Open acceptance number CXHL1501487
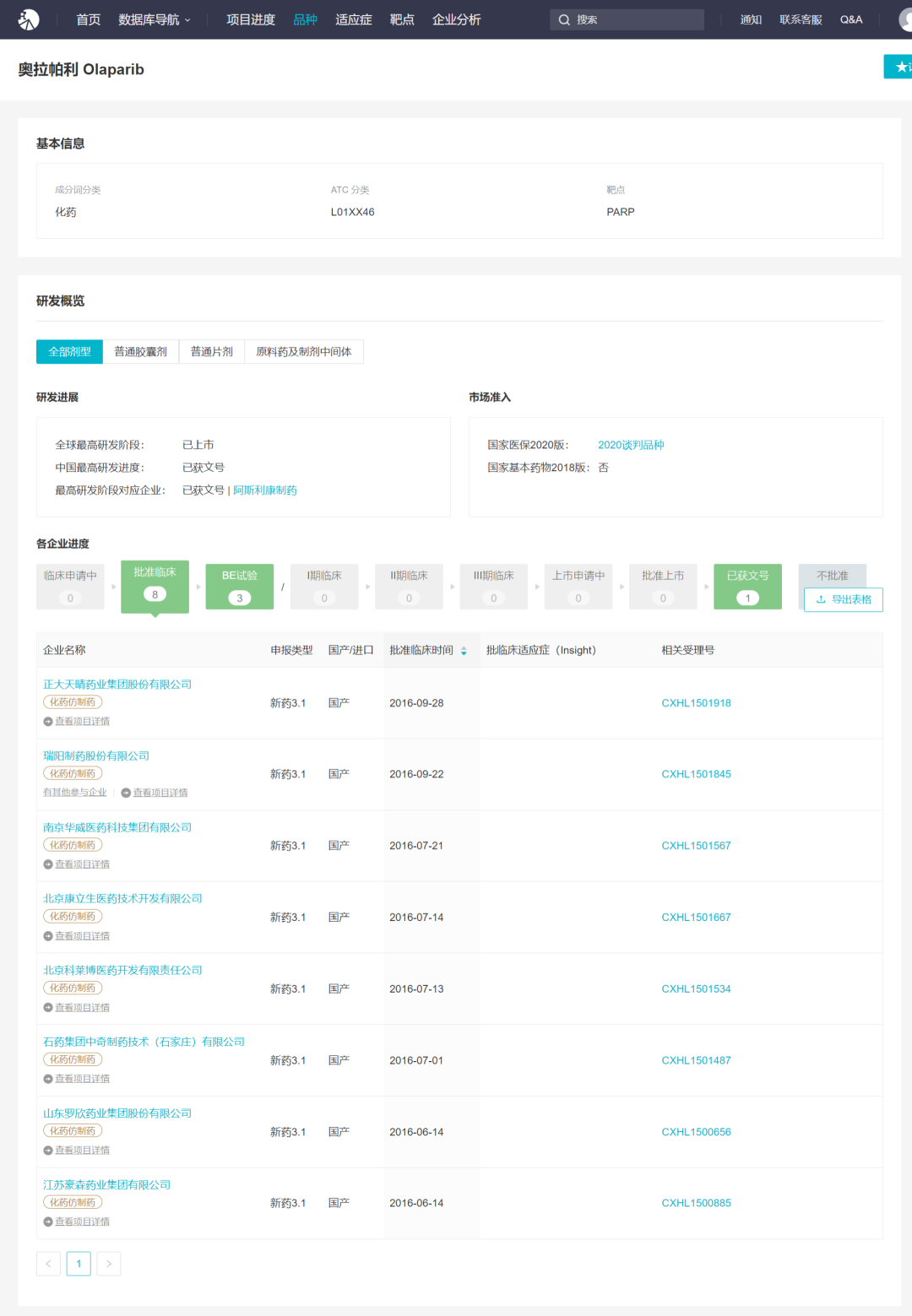Image resolution: width=912 pixels, height=1316 pixels. click(x=697, y=1061)
